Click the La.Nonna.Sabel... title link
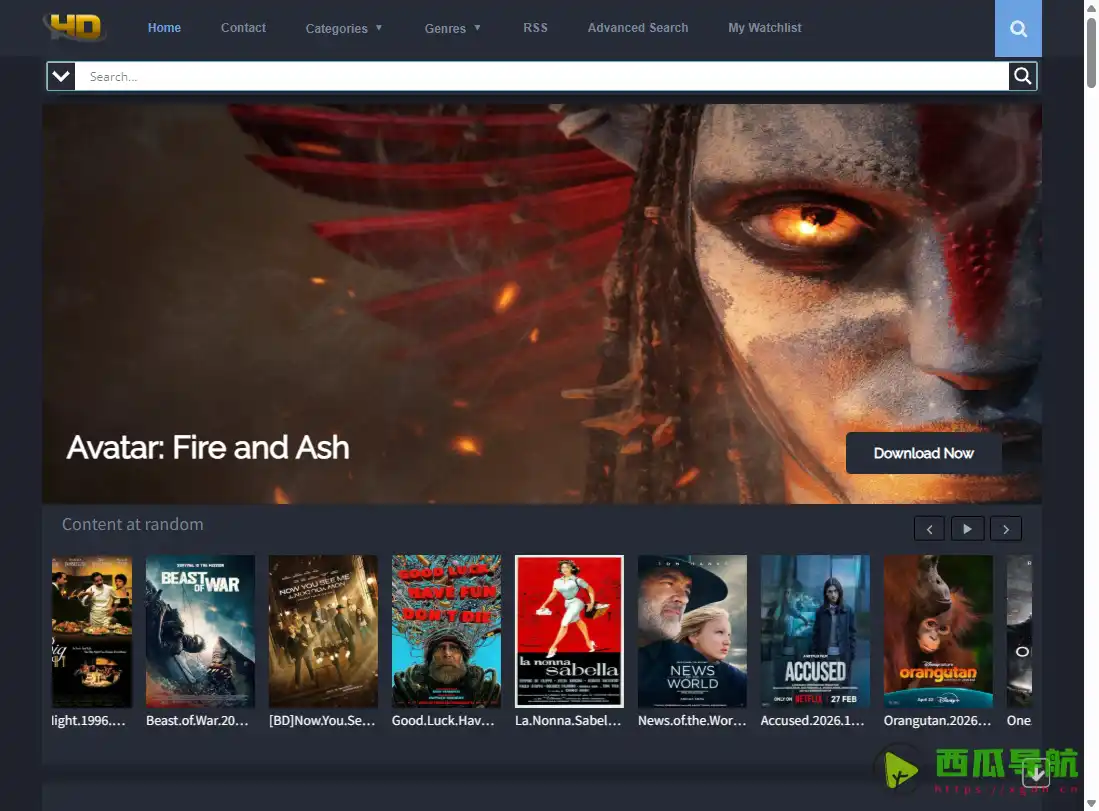1099x811 pixels. pos(568,721)
